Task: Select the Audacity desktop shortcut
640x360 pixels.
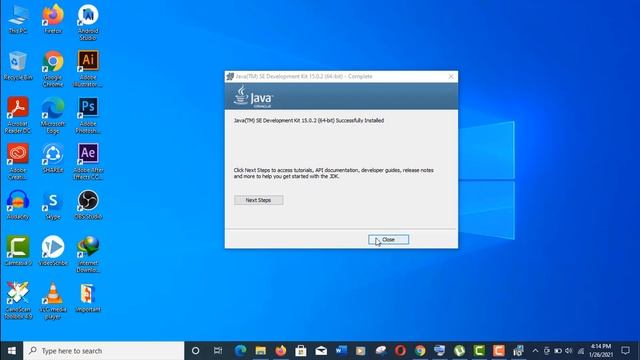Action: click(18, 205)
